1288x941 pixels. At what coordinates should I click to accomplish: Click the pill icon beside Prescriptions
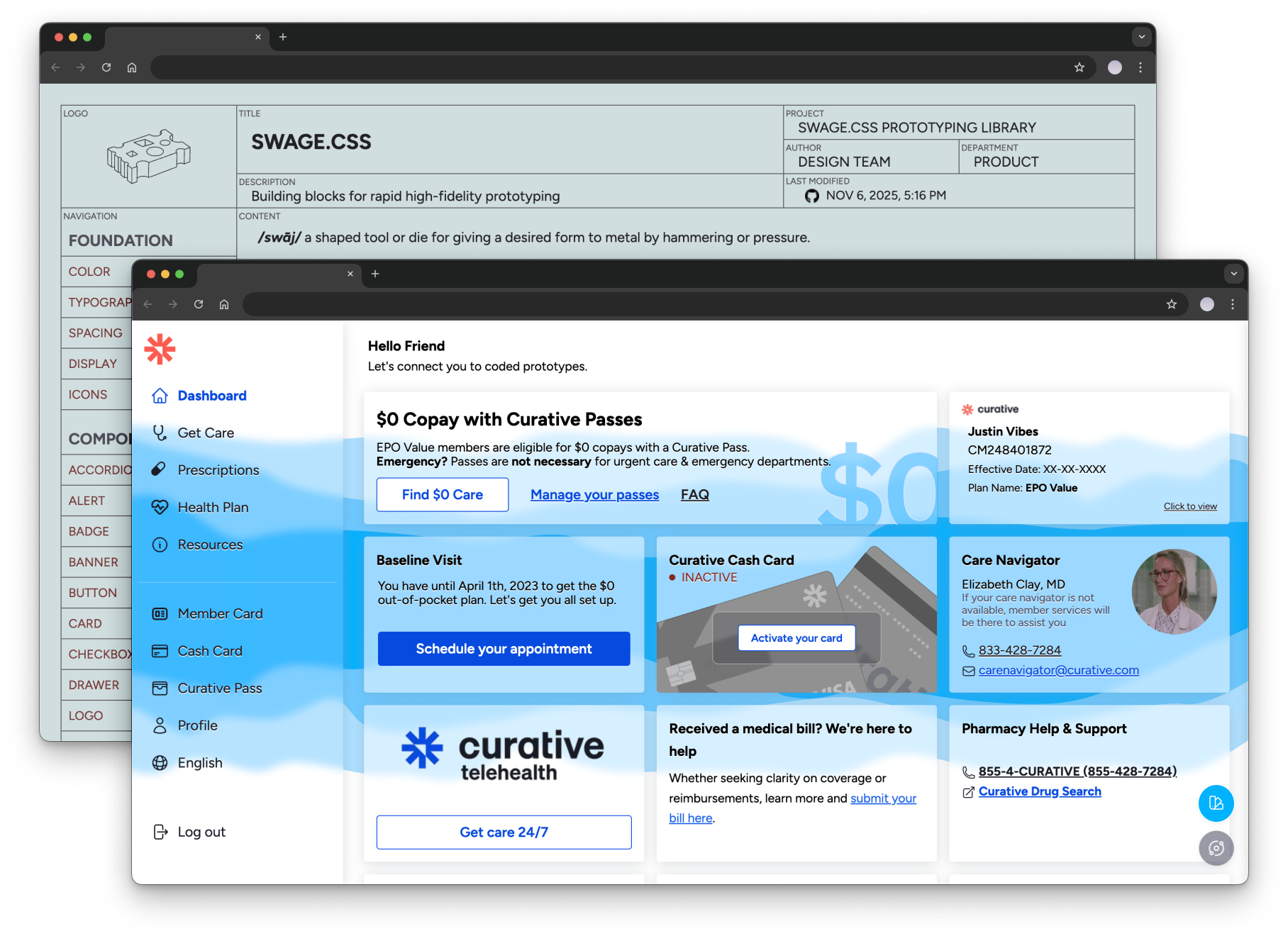(160, 469)
